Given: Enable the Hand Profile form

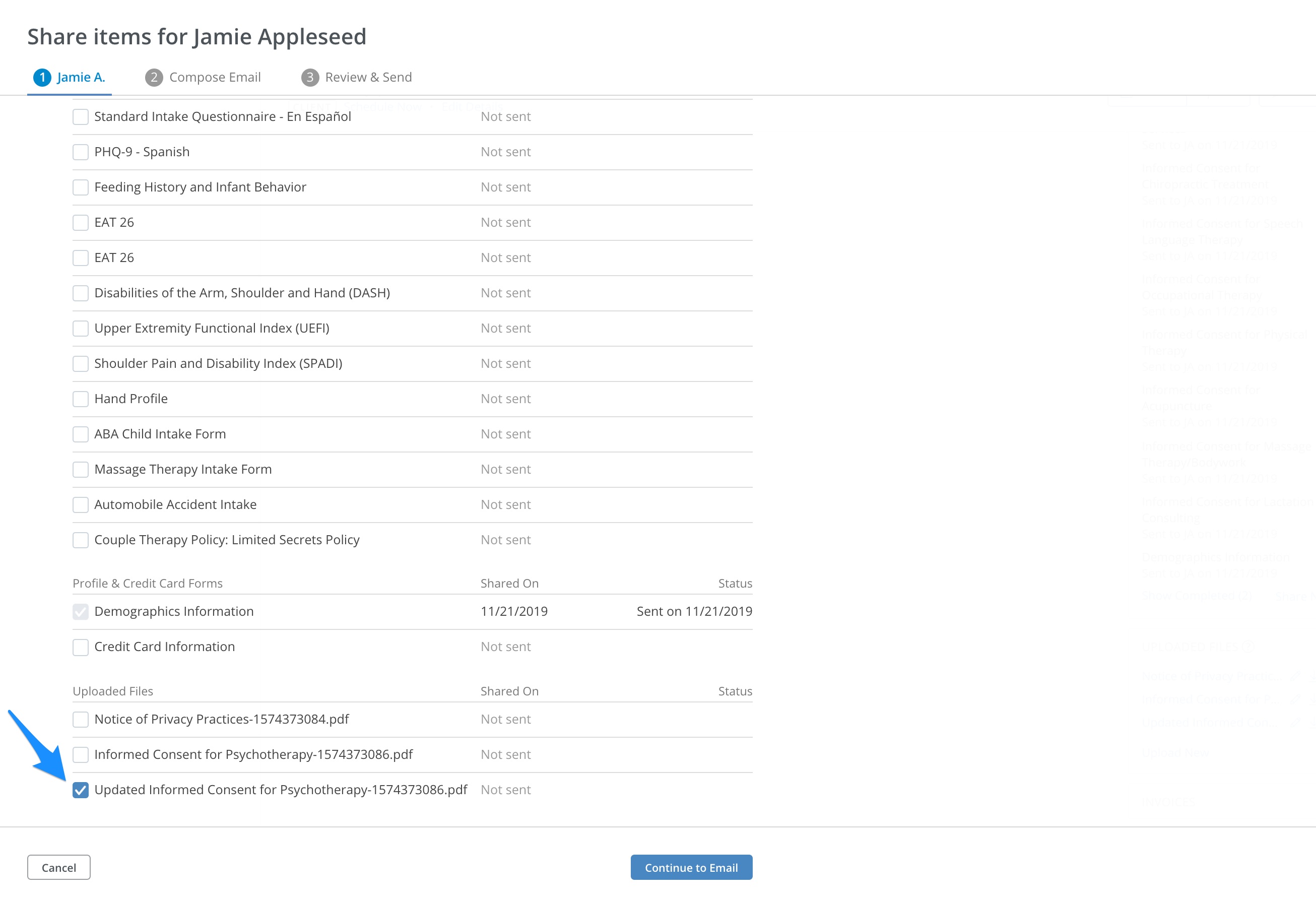Looking at the screenshot, I should click(81, 399).
